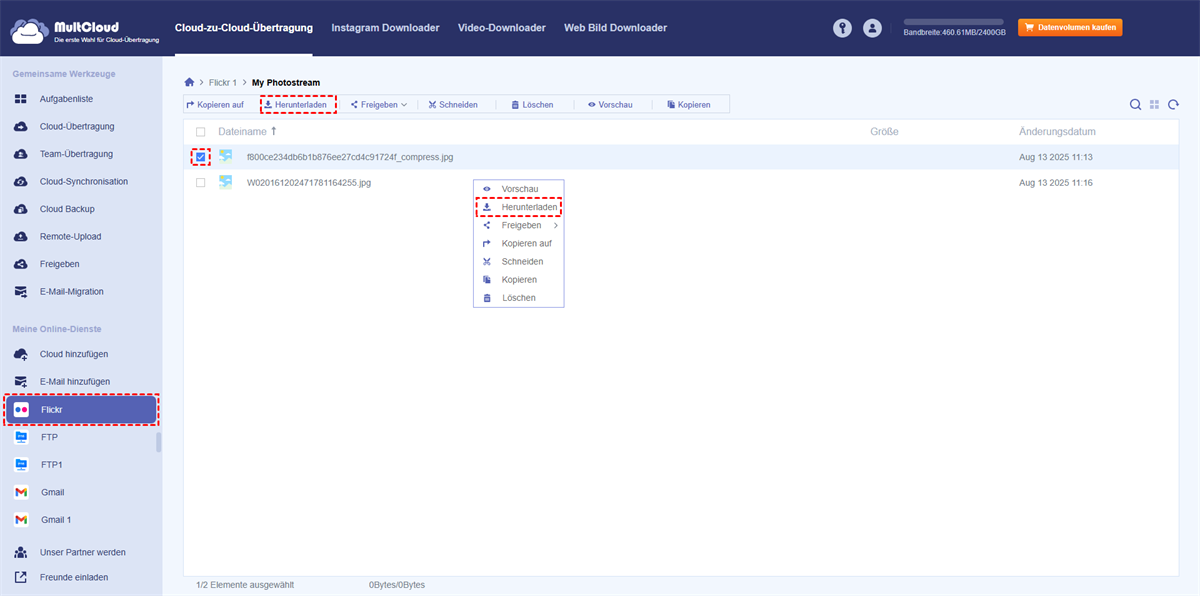Switch to grid view icon
Screen dimensions: 1200x596
1154,104
